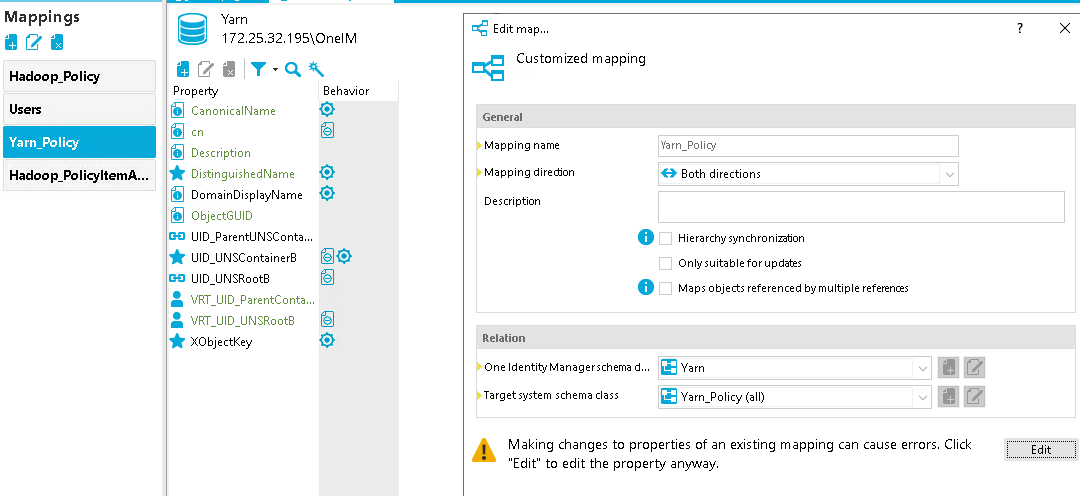The image size is (1080, 496).
Task: Check Maps objects referenced by multiple references
Action: pos(665,288)
